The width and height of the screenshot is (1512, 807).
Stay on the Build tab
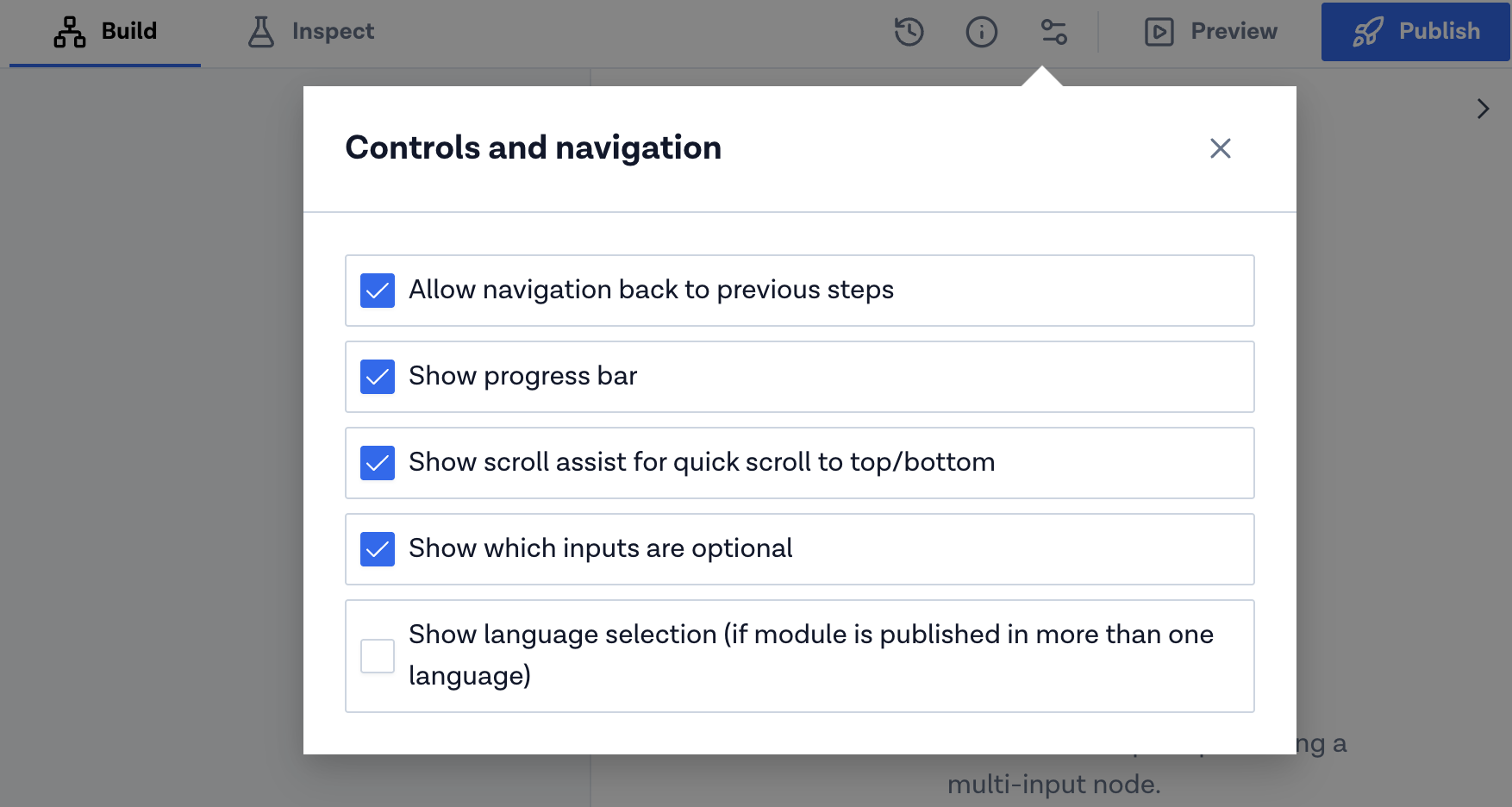[128, 31]
